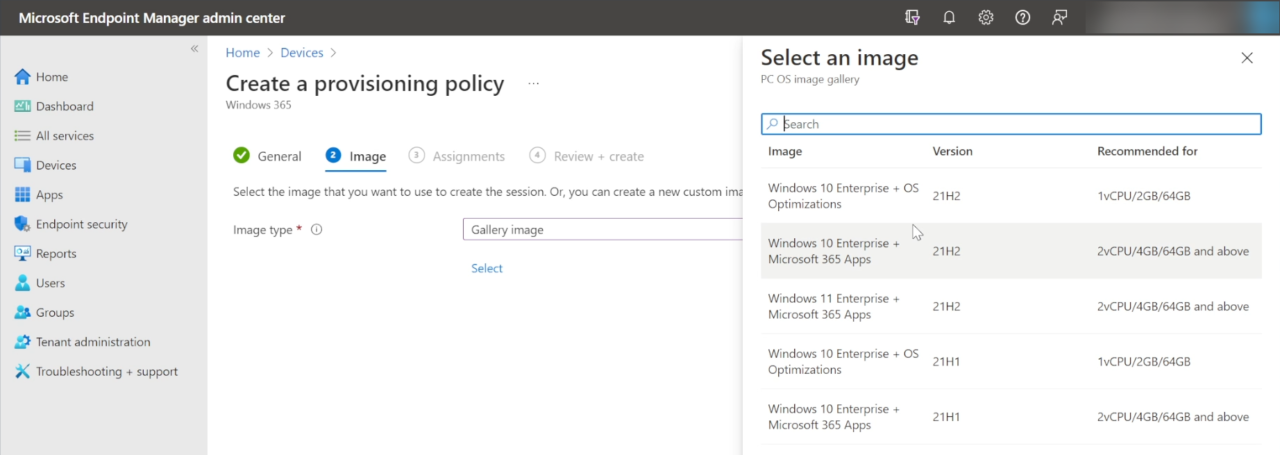The height and width of the screenshot is (455, 1280).
Task: Select Windows 10 Enterprise + Microsoft 365 Apps 21H2
Action: 1011,251
